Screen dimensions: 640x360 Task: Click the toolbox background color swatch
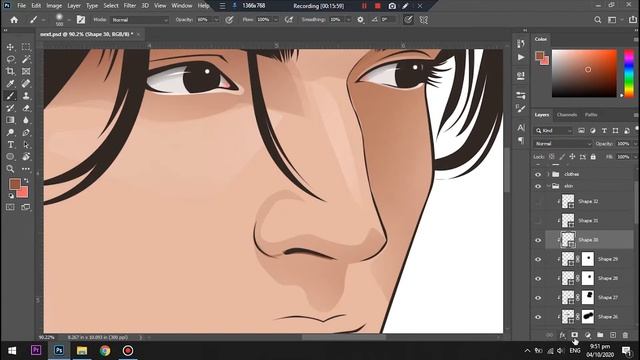click(x=23, y=192)
